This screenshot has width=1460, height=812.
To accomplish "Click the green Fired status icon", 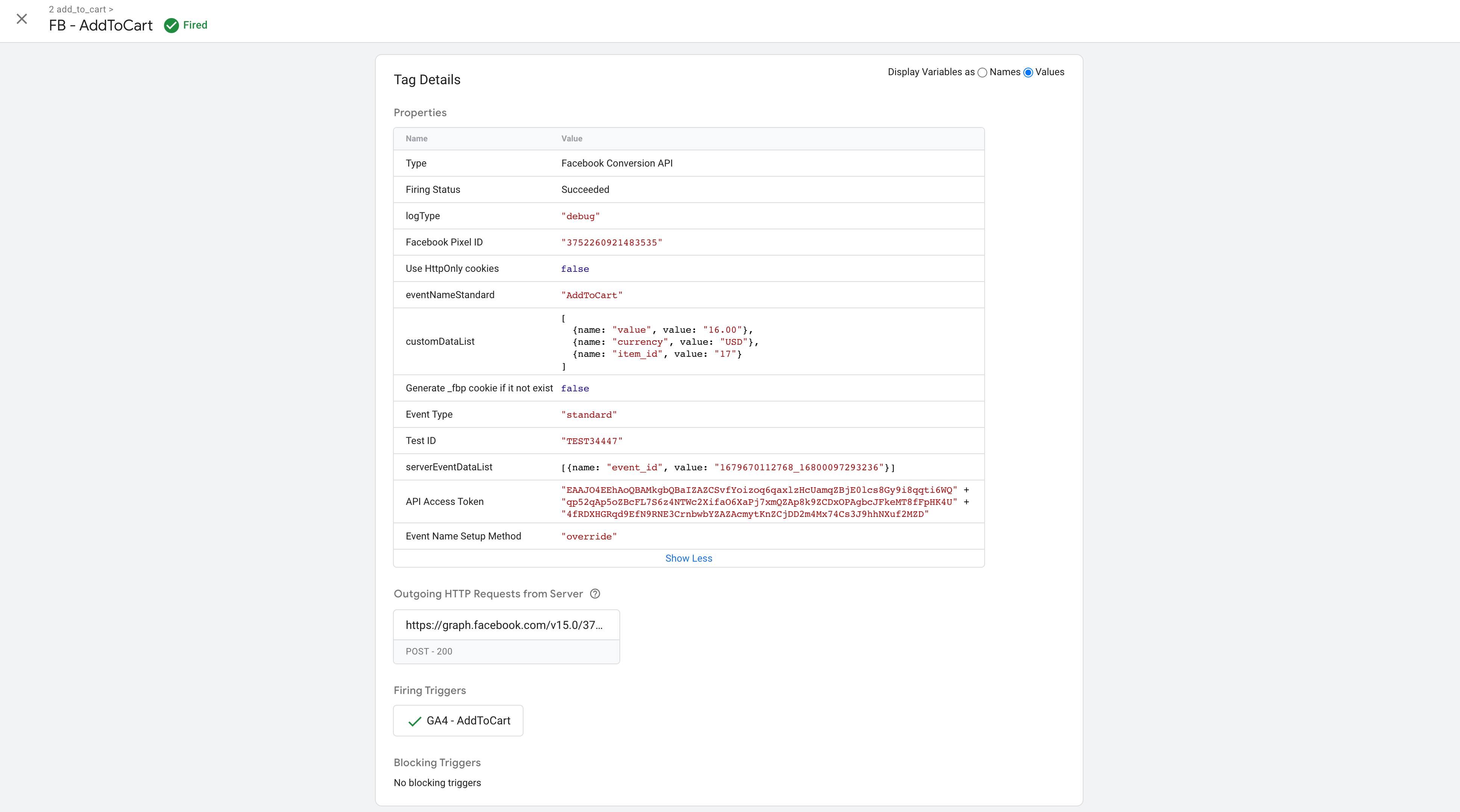I will pos(172,25).
